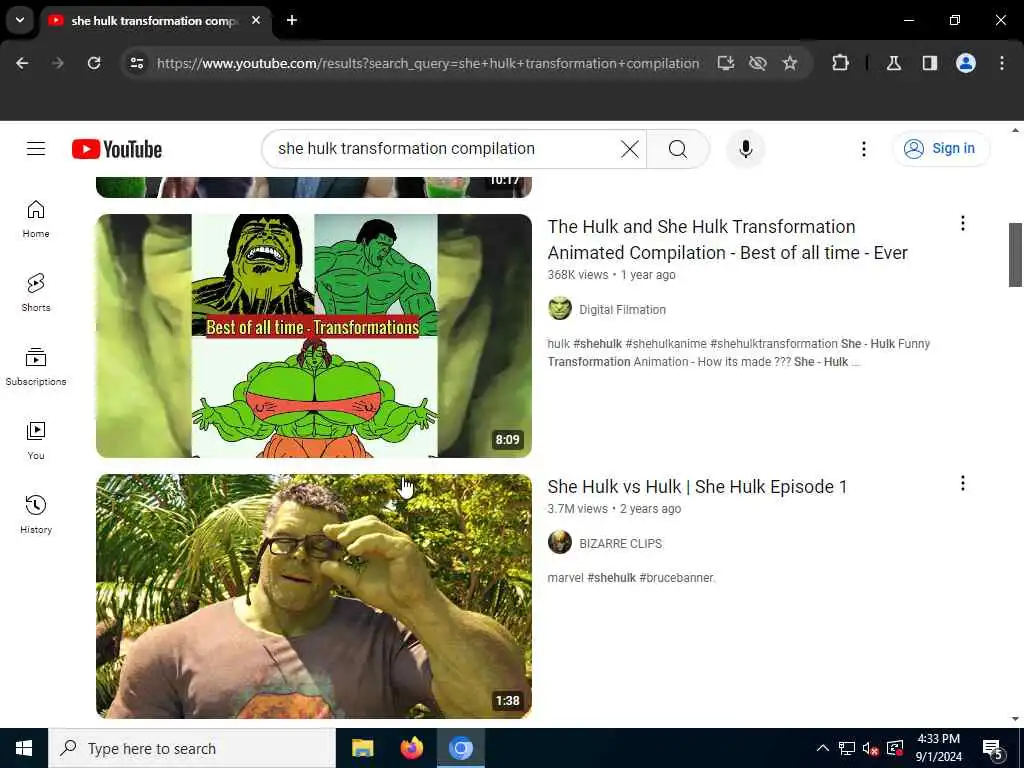Open the YouTube hamburger guide menu
The width and height of the screenshot is (1024, 768).
click(x=36, y=149)
